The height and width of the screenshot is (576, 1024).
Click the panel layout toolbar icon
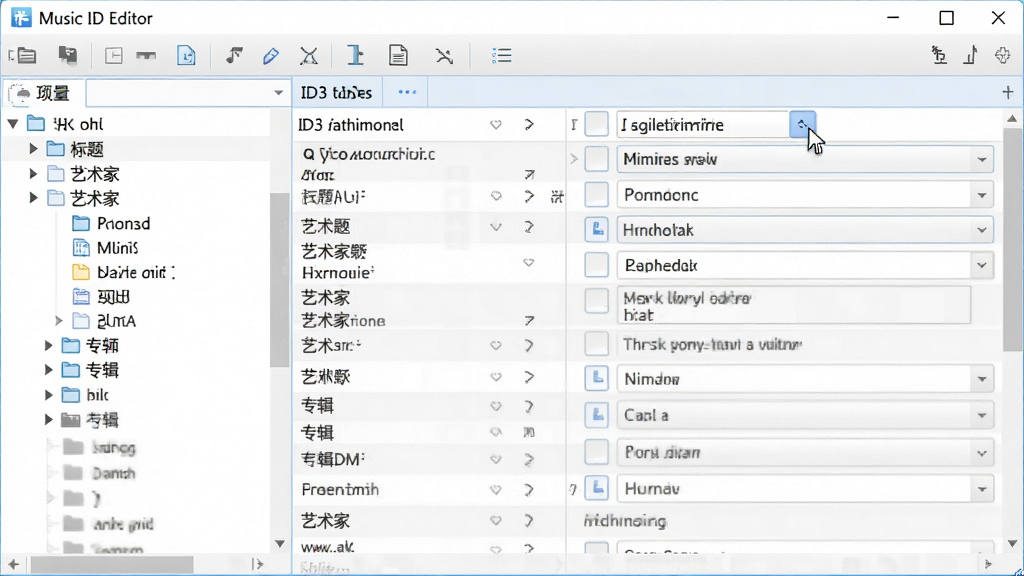114,56
